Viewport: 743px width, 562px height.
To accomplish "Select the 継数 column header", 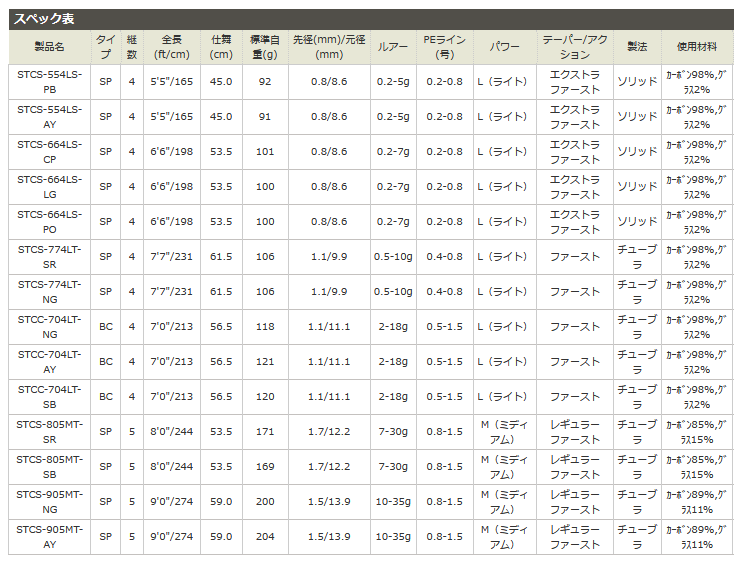I will (132, 47).
